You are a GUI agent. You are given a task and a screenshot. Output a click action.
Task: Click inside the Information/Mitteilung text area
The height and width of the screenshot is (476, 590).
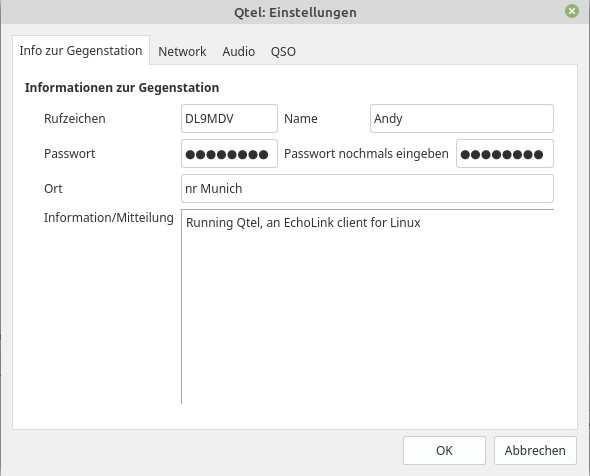click(x=367, y=307)
